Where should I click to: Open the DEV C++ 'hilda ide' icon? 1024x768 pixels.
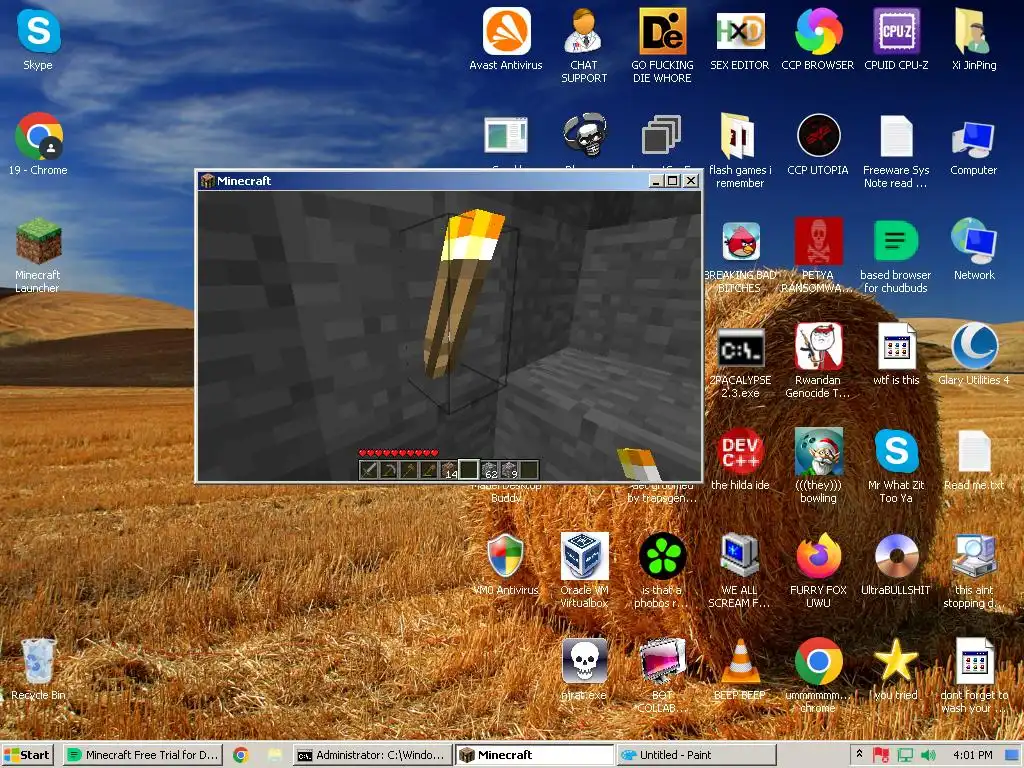[x=739, y=451]
